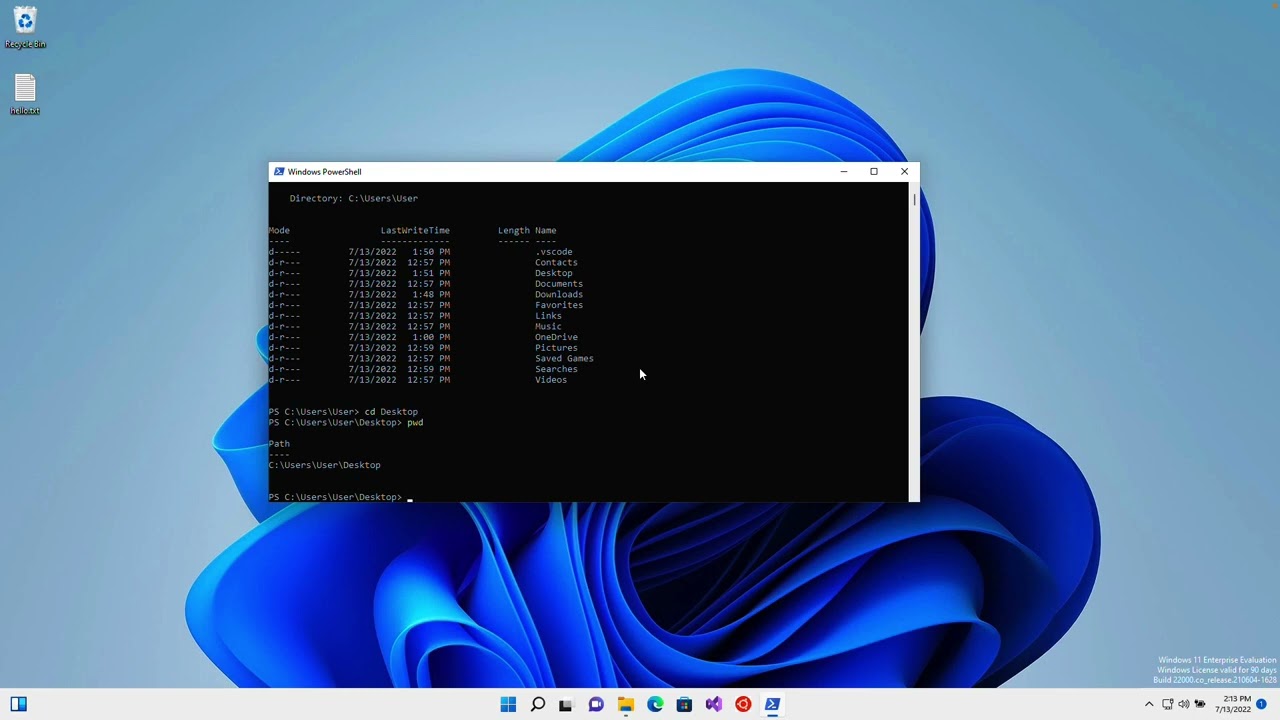
Task: Click the 'Directory: C:\Users\User' line
Action: coord(354,199)
